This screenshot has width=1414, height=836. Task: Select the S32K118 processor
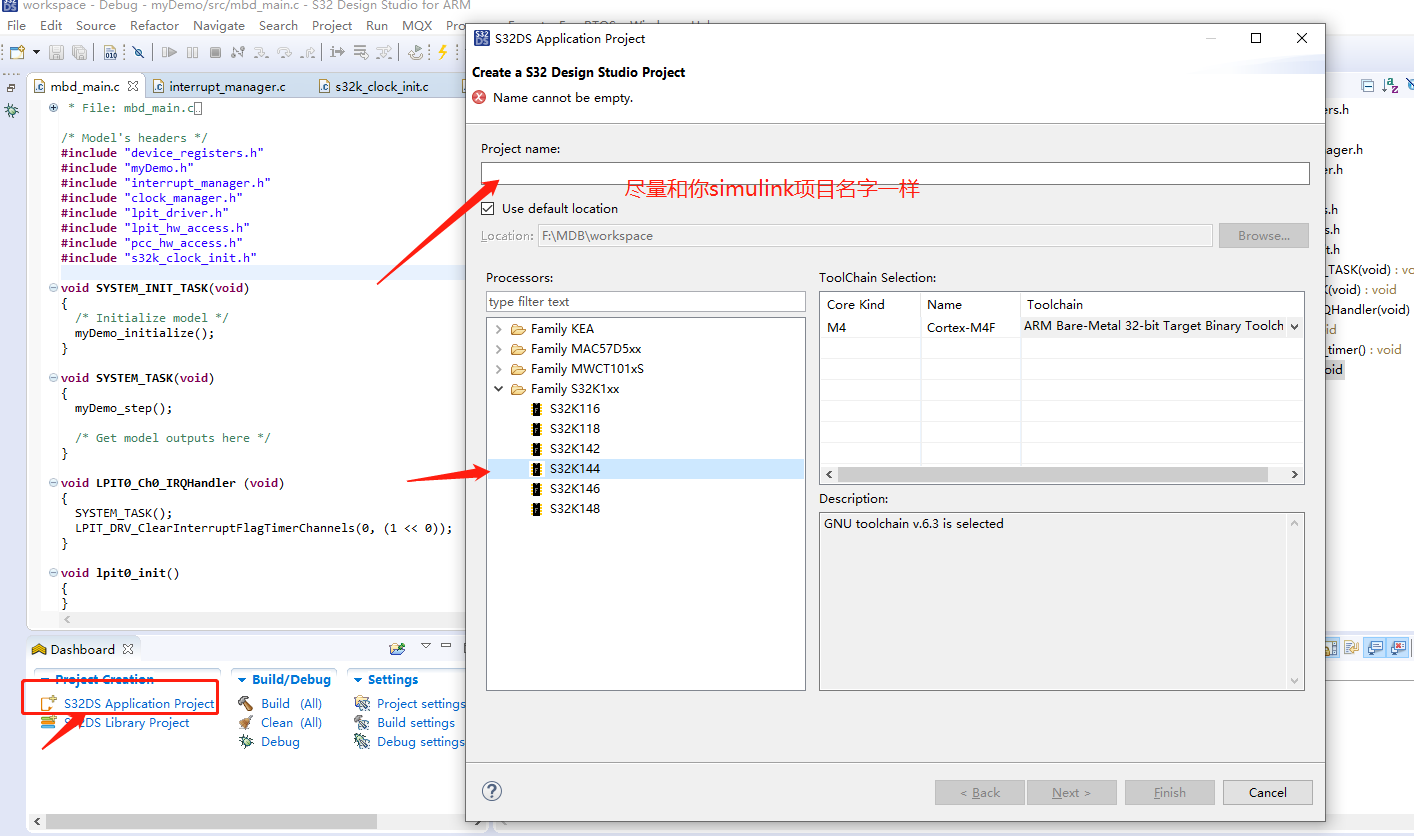click(x=574, y=429)
